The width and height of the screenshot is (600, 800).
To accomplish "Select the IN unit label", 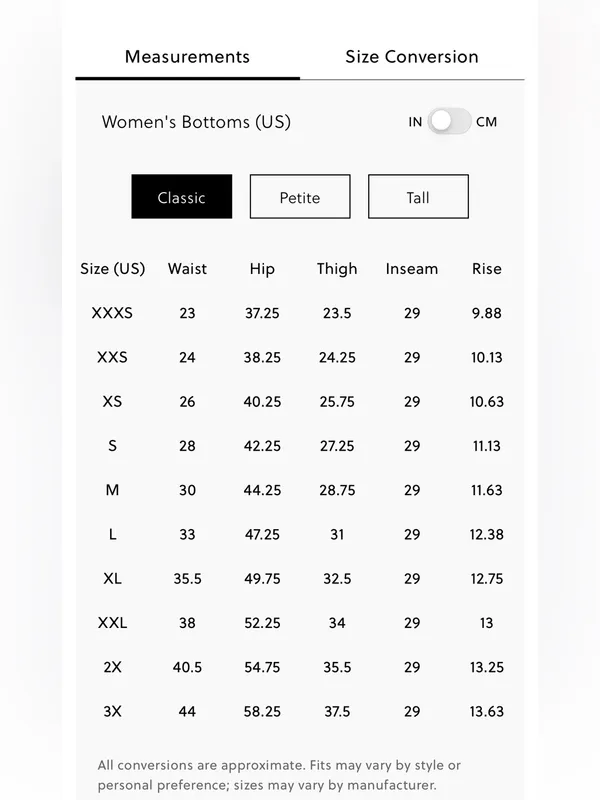I will 415,122.
